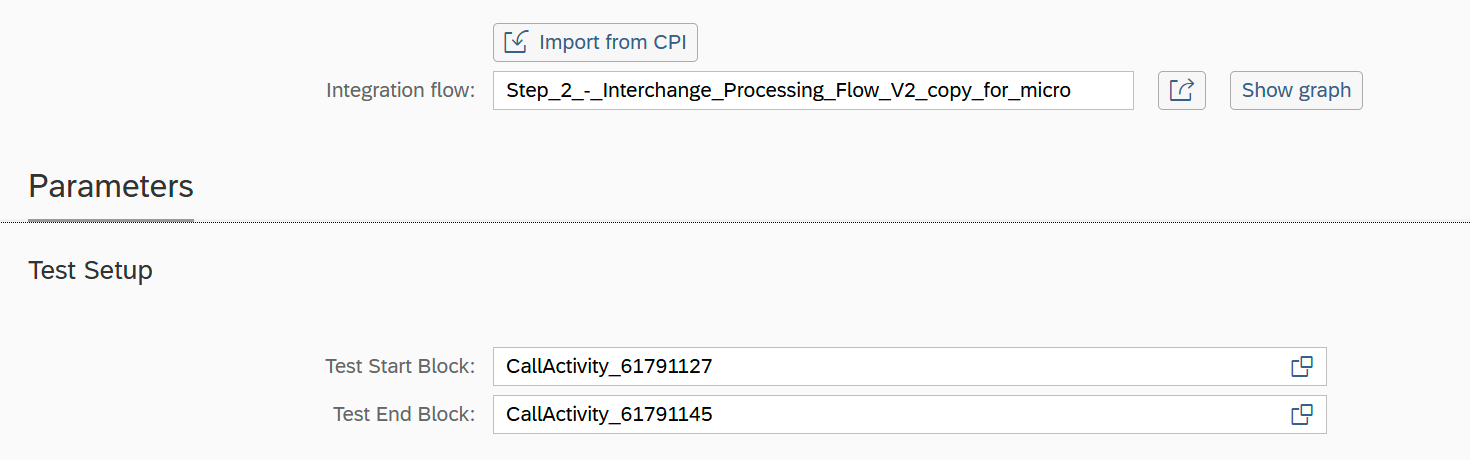The image size is (1470, 460).
Task: Click the 'Test End Block:' label
Action: [x=403, y=414]
